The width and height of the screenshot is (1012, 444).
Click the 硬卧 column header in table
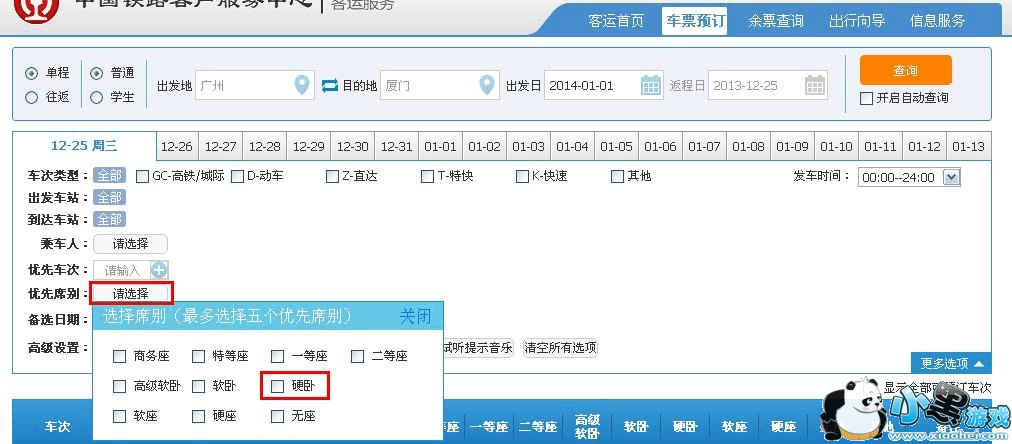click(x=685, y=427)
